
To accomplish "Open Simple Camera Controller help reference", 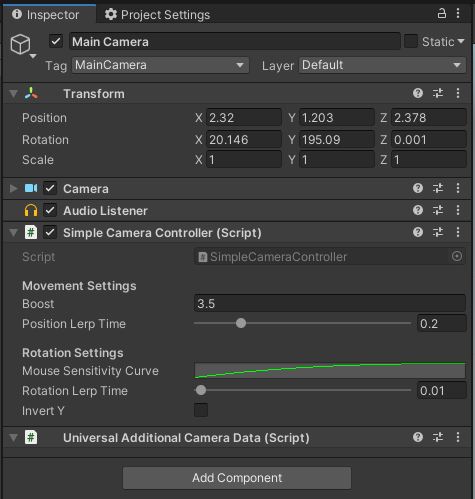I will [418, 232].
